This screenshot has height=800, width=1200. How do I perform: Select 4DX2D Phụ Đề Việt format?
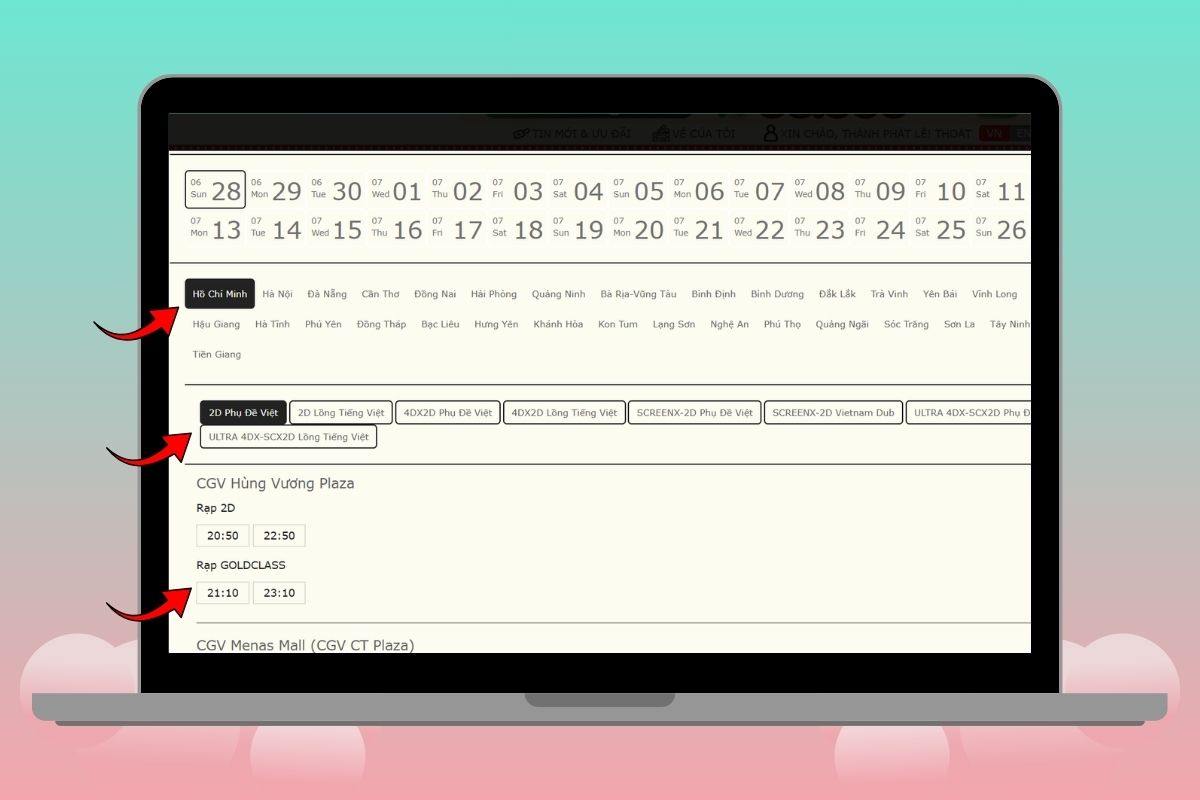[447, 412]
